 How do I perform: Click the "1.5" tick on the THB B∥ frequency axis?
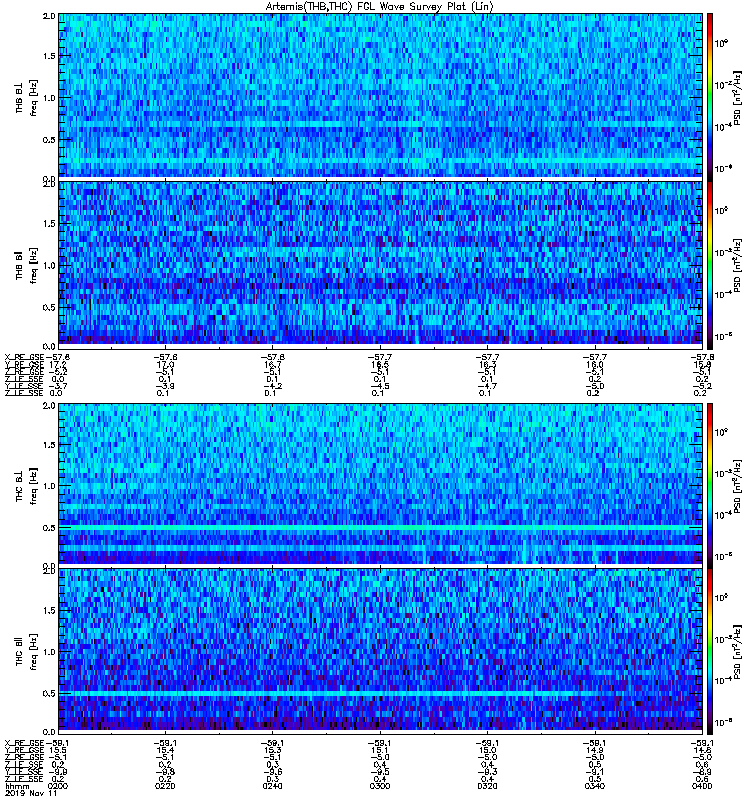click(49, 224)
